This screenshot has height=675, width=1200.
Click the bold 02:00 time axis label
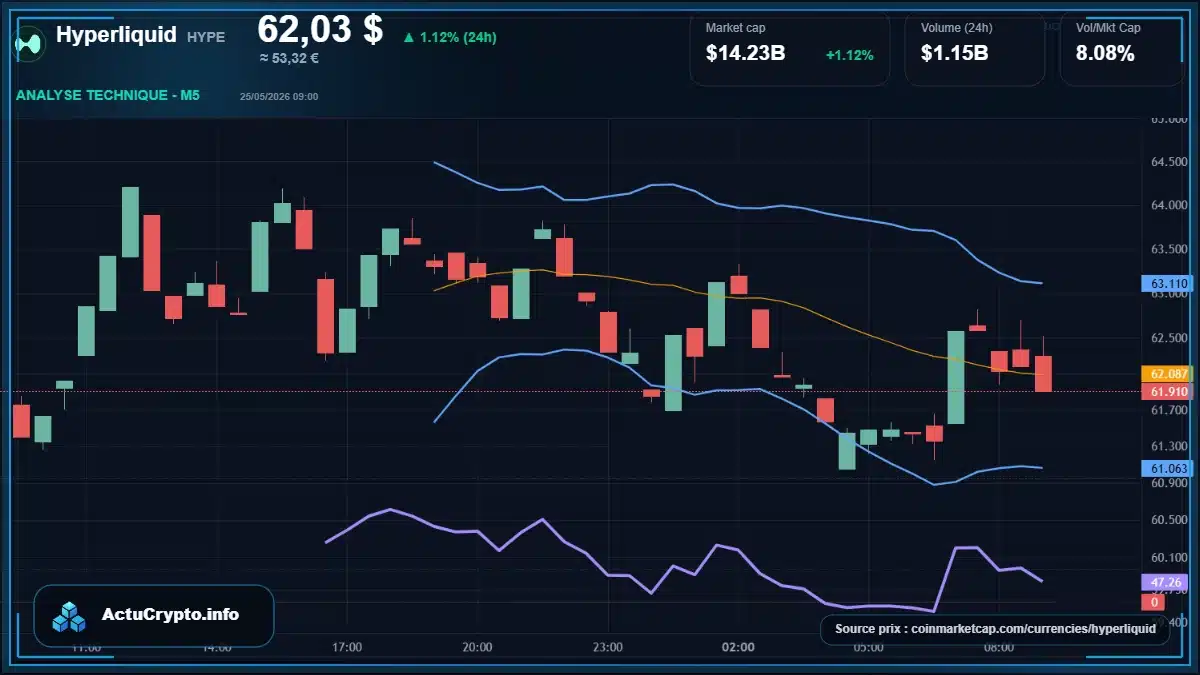(x=738, y=647)
